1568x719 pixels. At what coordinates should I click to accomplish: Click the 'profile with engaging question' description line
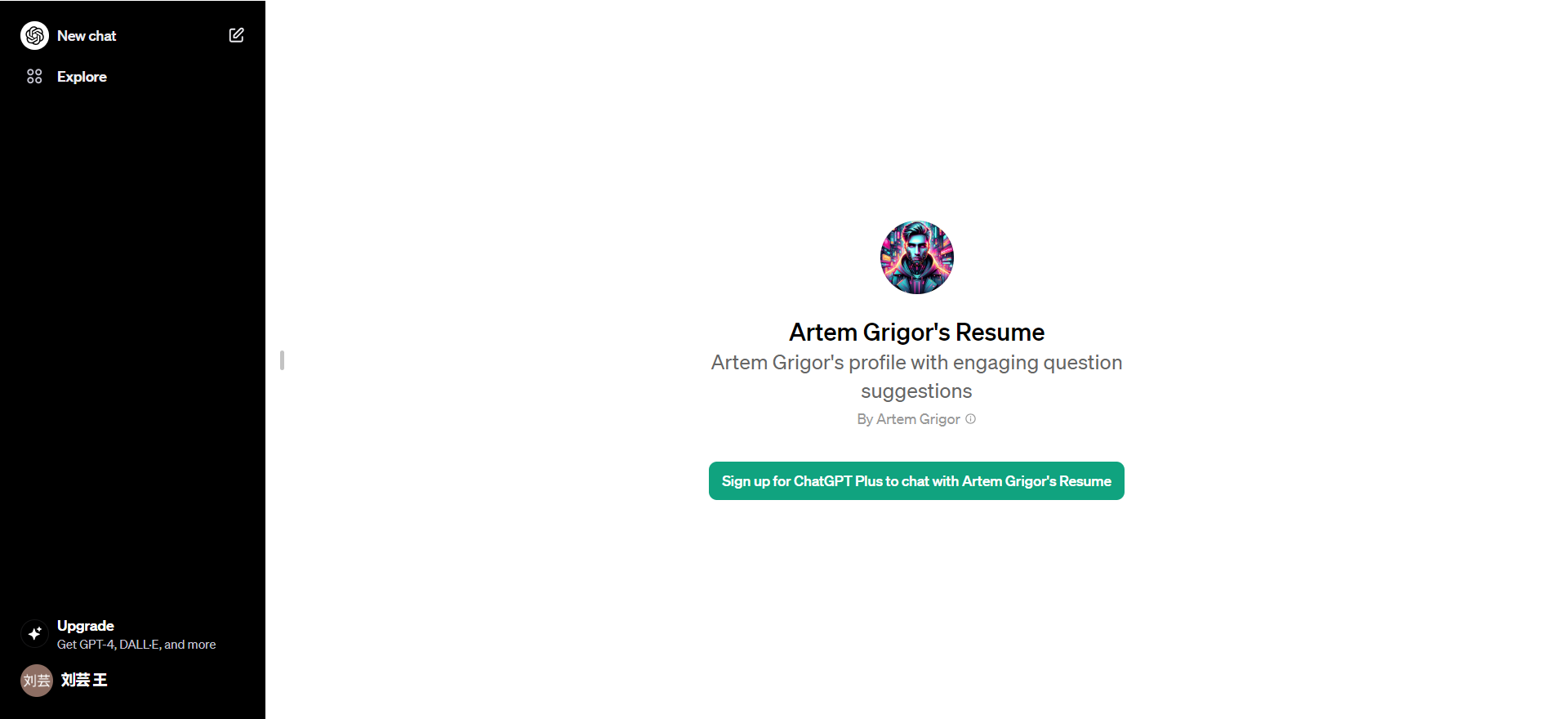click(x=986, y=363)
